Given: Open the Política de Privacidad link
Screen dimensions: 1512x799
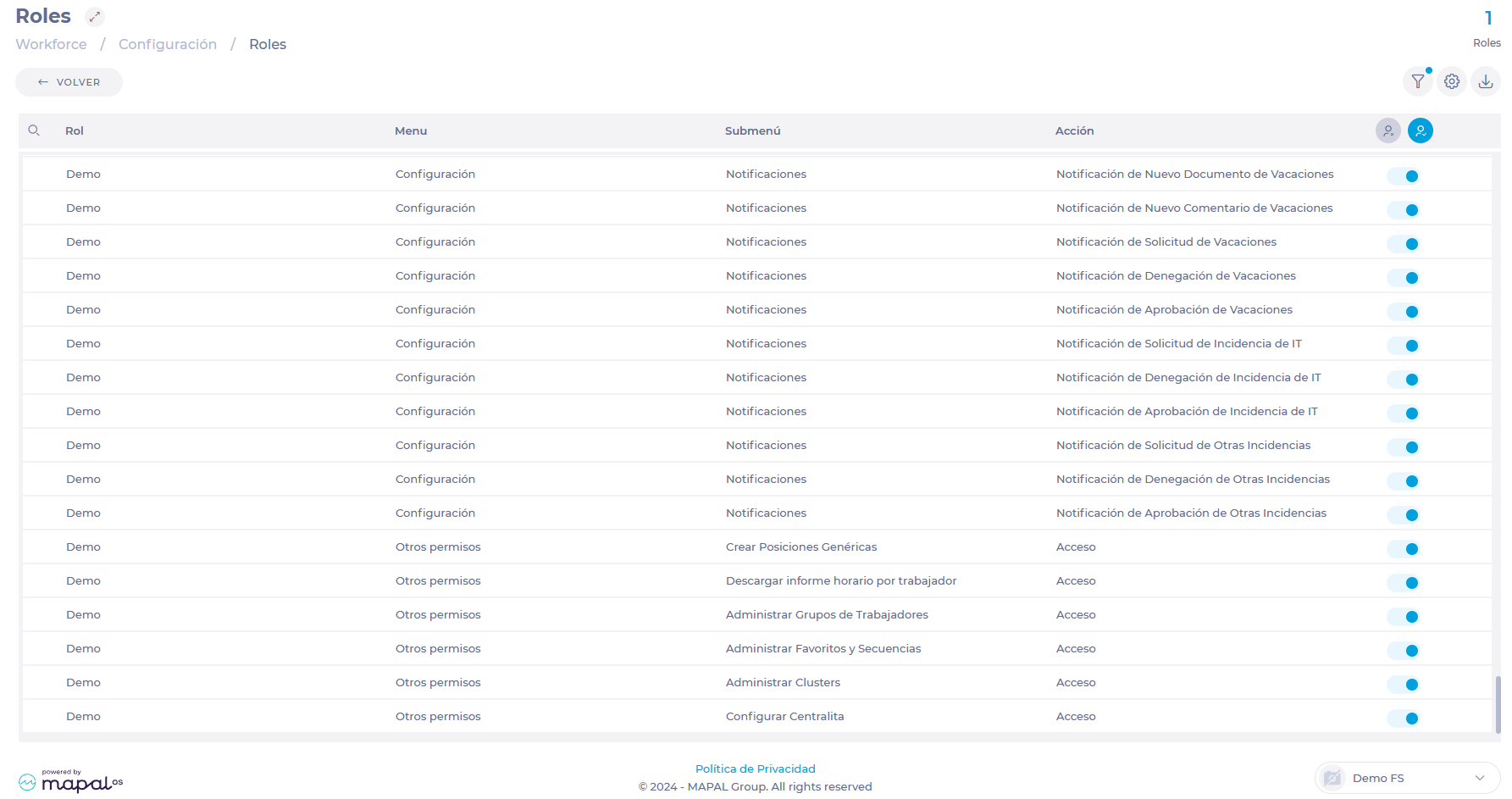Looking at the screenshot, I should coord(755,768).
